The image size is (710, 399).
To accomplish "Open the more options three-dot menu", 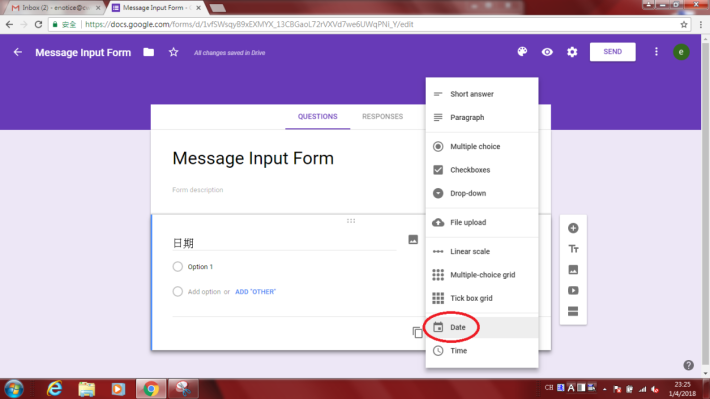I will [656, 52].
